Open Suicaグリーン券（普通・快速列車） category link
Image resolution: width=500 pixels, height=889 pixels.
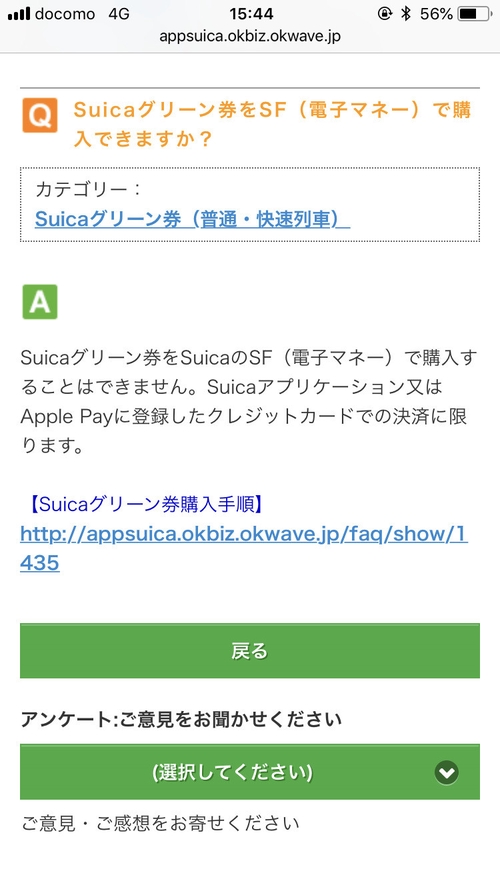tap(192, 219)
